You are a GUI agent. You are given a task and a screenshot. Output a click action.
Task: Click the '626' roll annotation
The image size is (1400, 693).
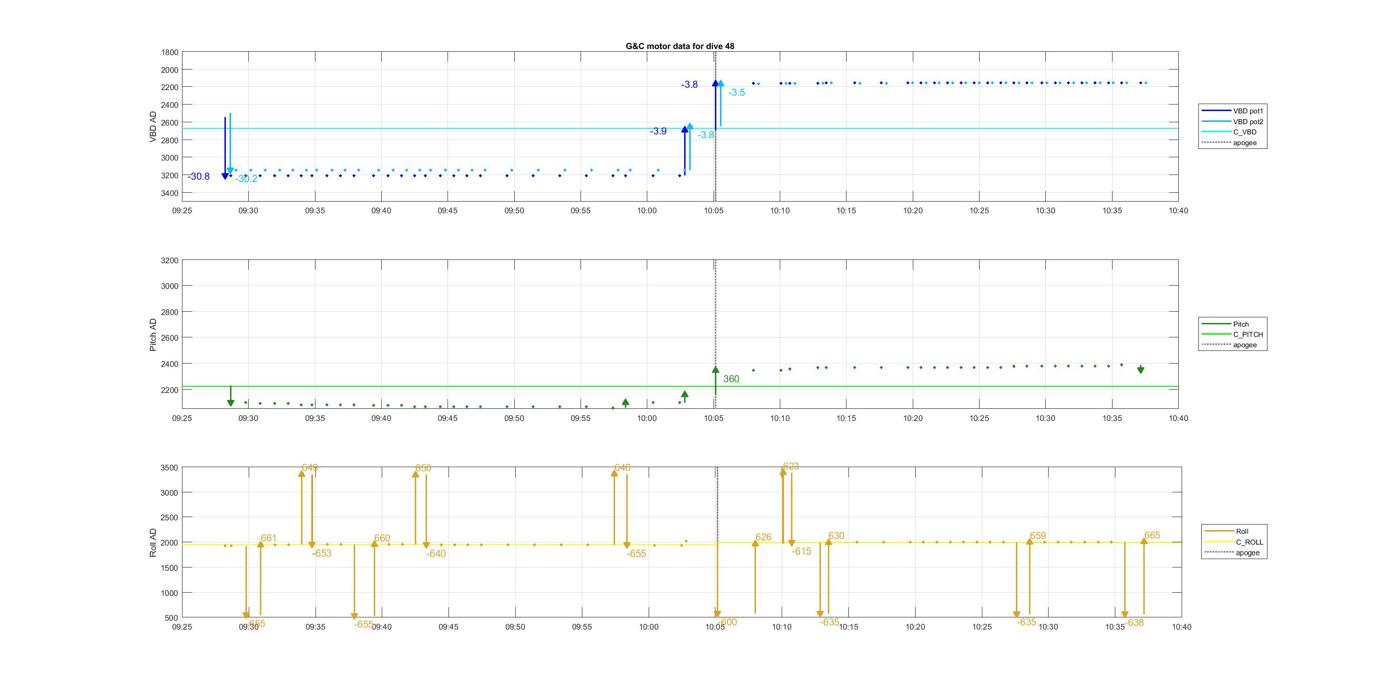pyautogui.click(x=764, y=537)
